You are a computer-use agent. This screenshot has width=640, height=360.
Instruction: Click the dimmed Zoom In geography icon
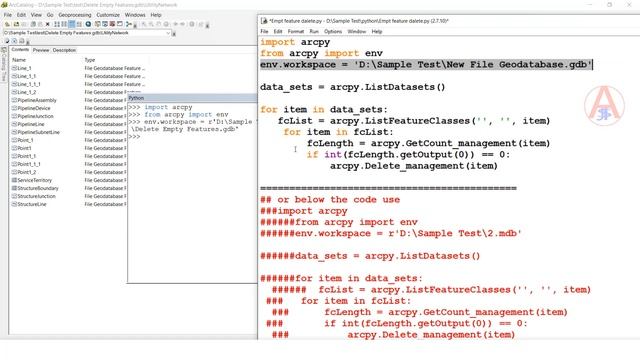(x=144, y=24)
